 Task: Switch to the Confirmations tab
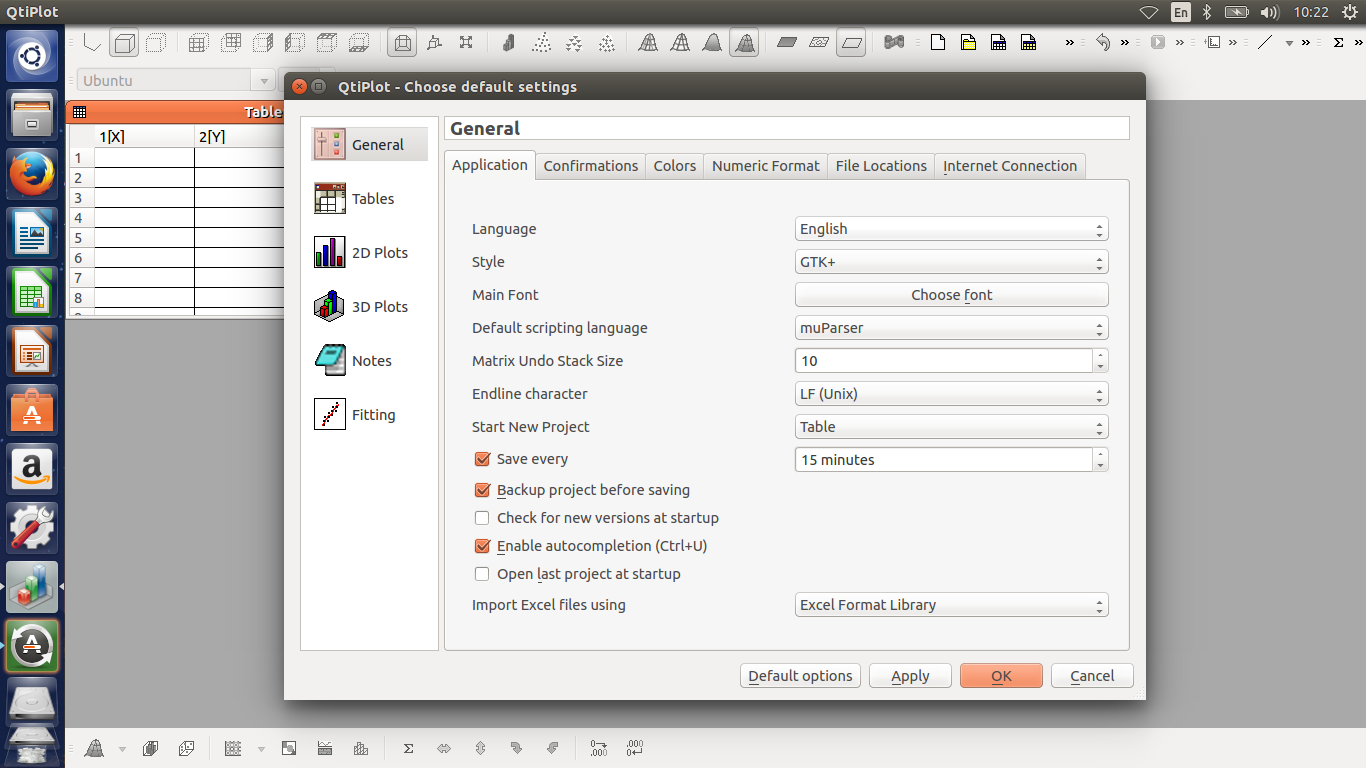point(591,166)
